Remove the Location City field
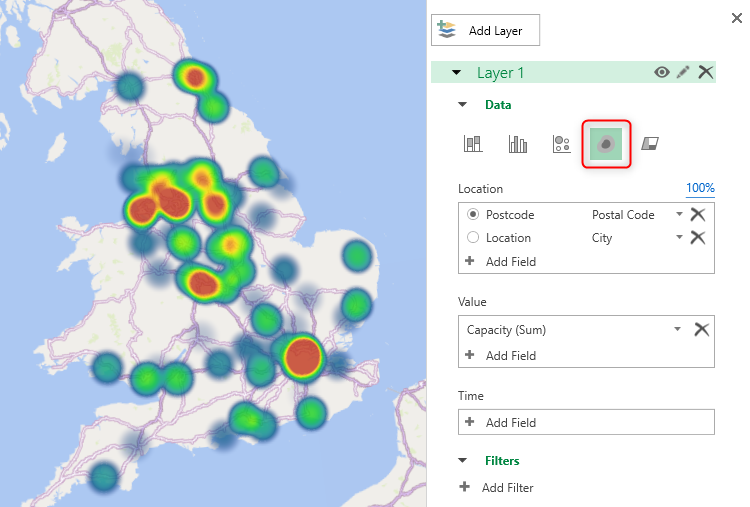 698,237
